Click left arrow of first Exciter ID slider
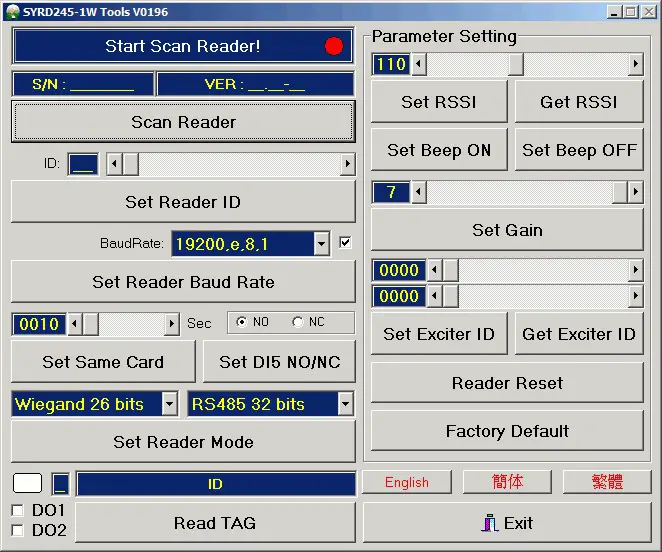662x552 pixels. tap(434, 270)
